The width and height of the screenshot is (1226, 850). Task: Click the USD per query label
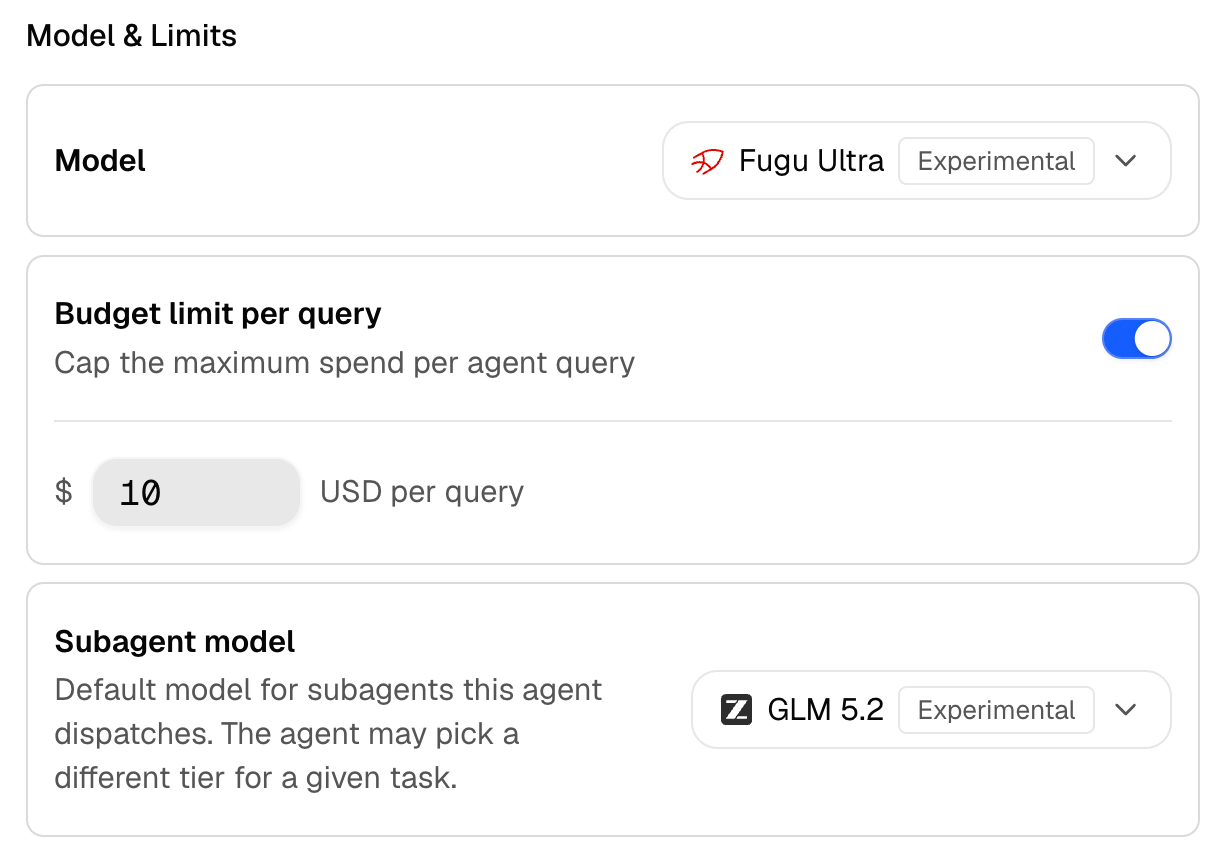click(422, 492)
